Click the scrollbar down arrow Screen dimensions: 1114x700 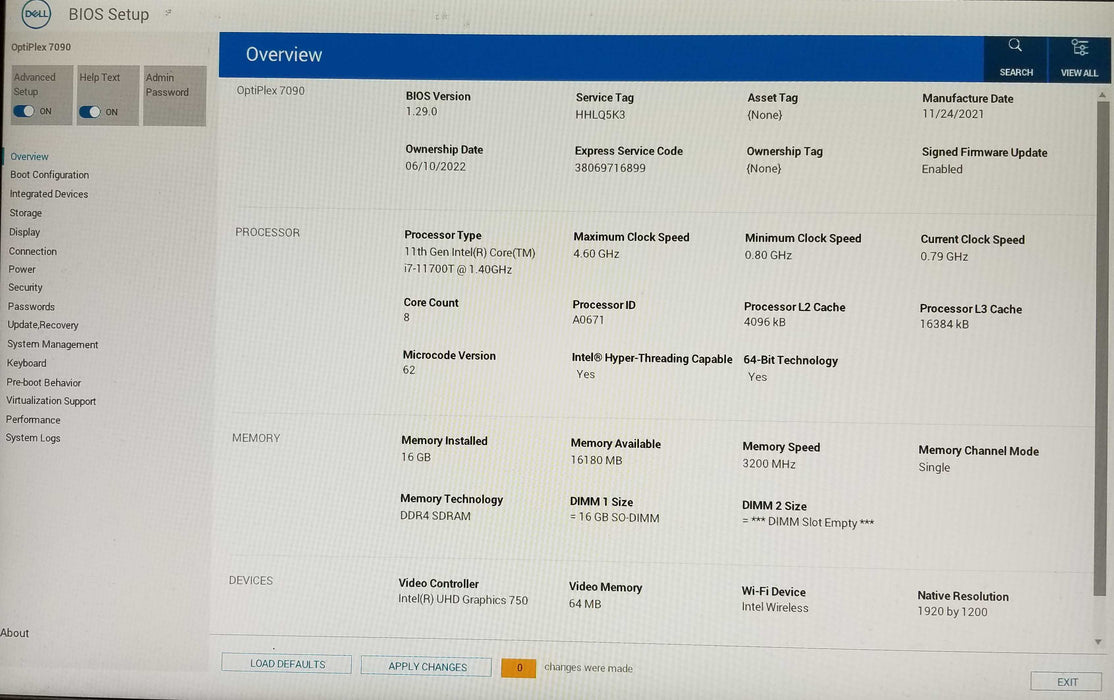point(1098,642)
